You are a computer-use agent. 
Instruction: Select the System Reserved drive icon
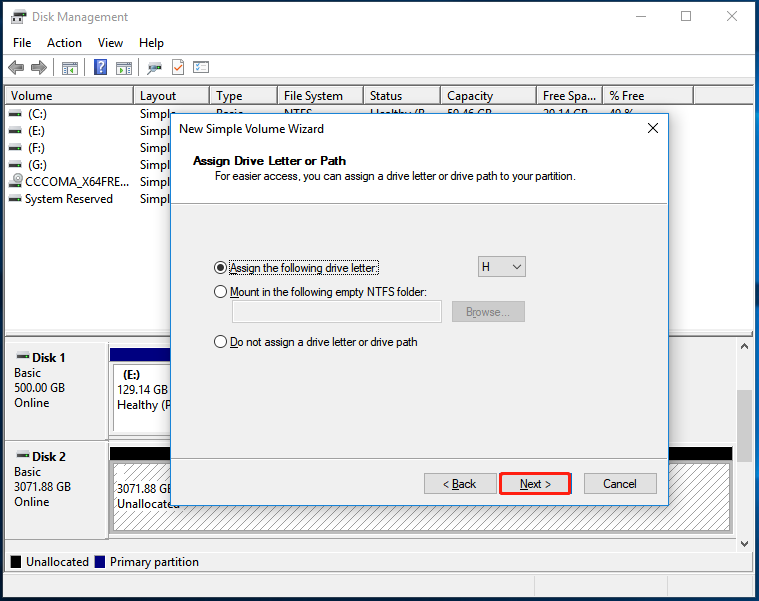click(15, 198)
